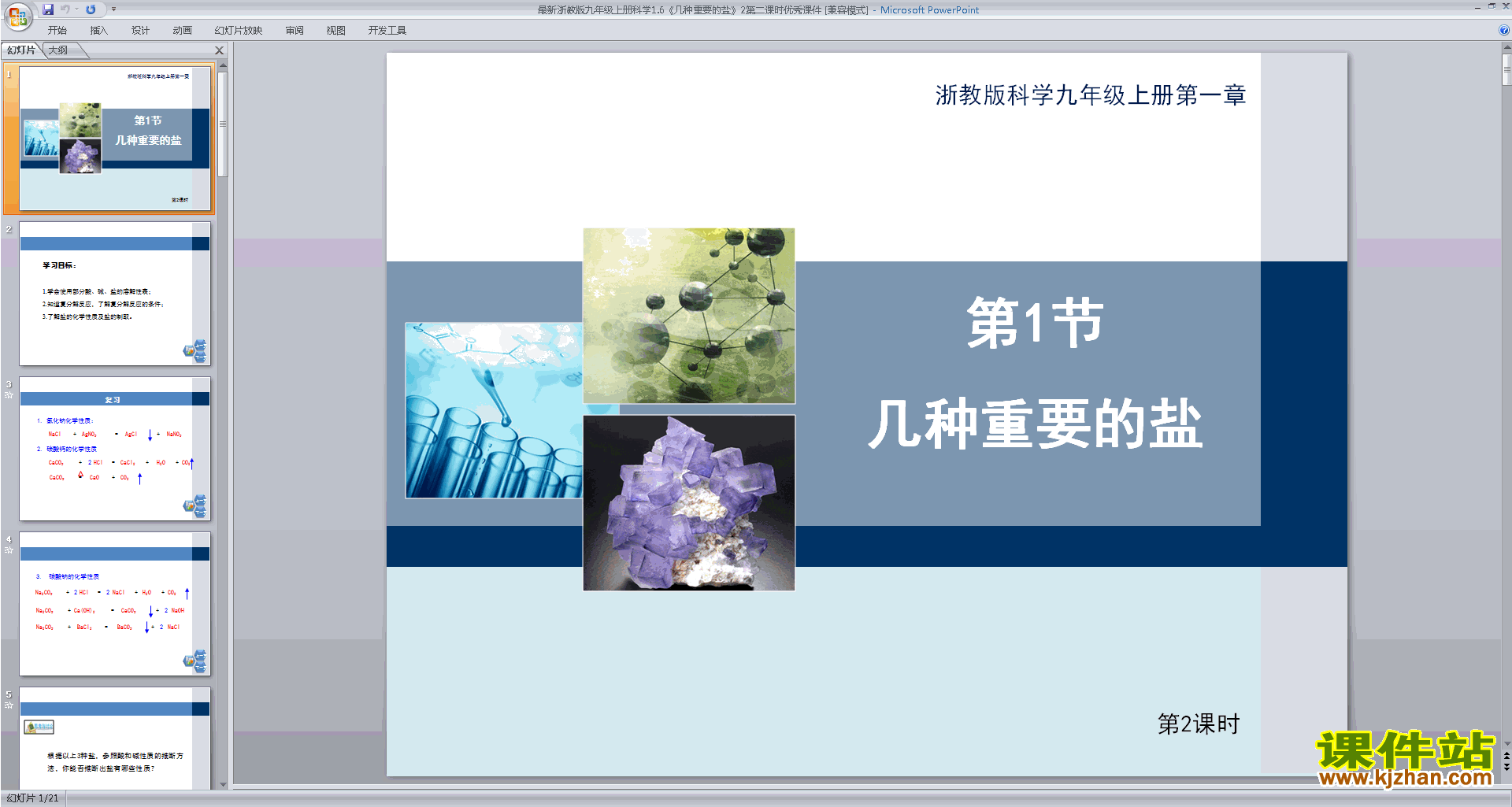Click Next Slide double-arrow button

pos(1506,767)
